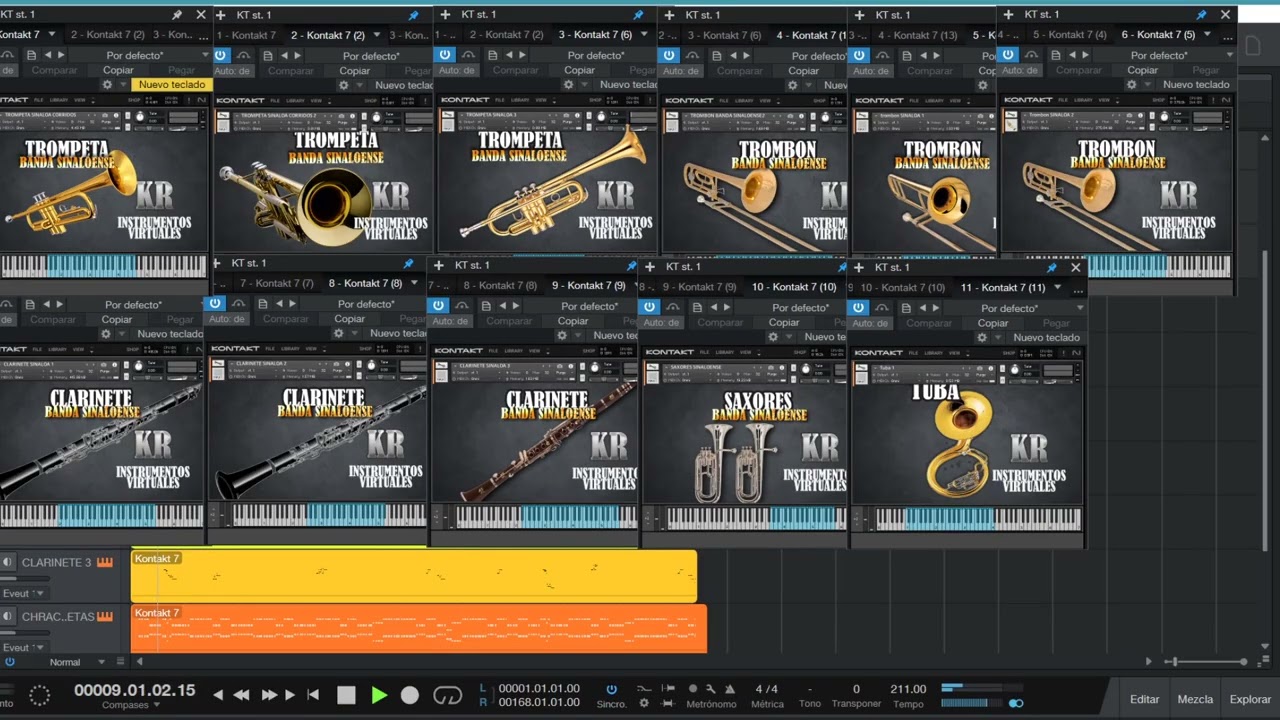The image size is (1280, 720).
Task: Pin the first KT st. 1 Trompeta window
Action: pyautogui.click(x=177, y=15)
